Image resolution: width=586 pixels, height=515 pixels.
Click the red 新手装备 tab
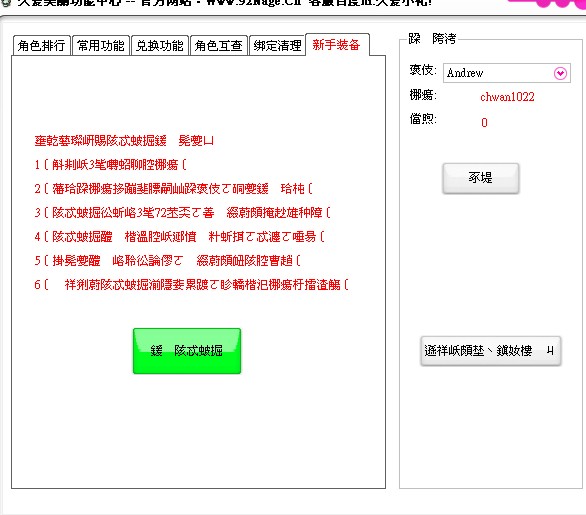point(337,45)
